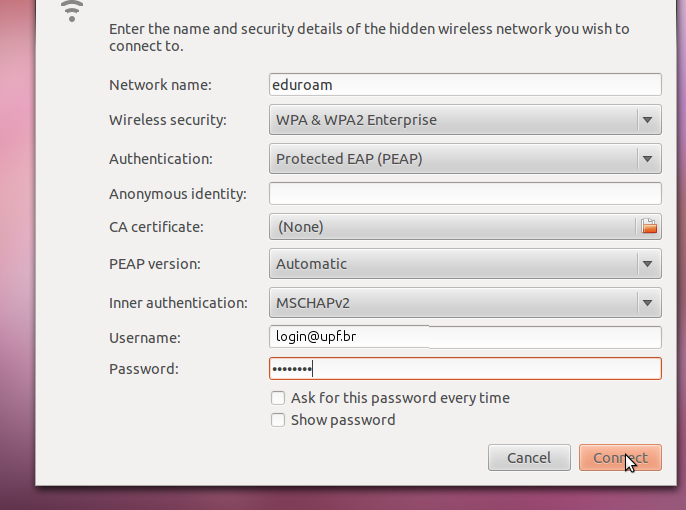Expand the MSCHAPv2 inner authentication list
The width and height of the screenshot is (686, 510).
465,303
